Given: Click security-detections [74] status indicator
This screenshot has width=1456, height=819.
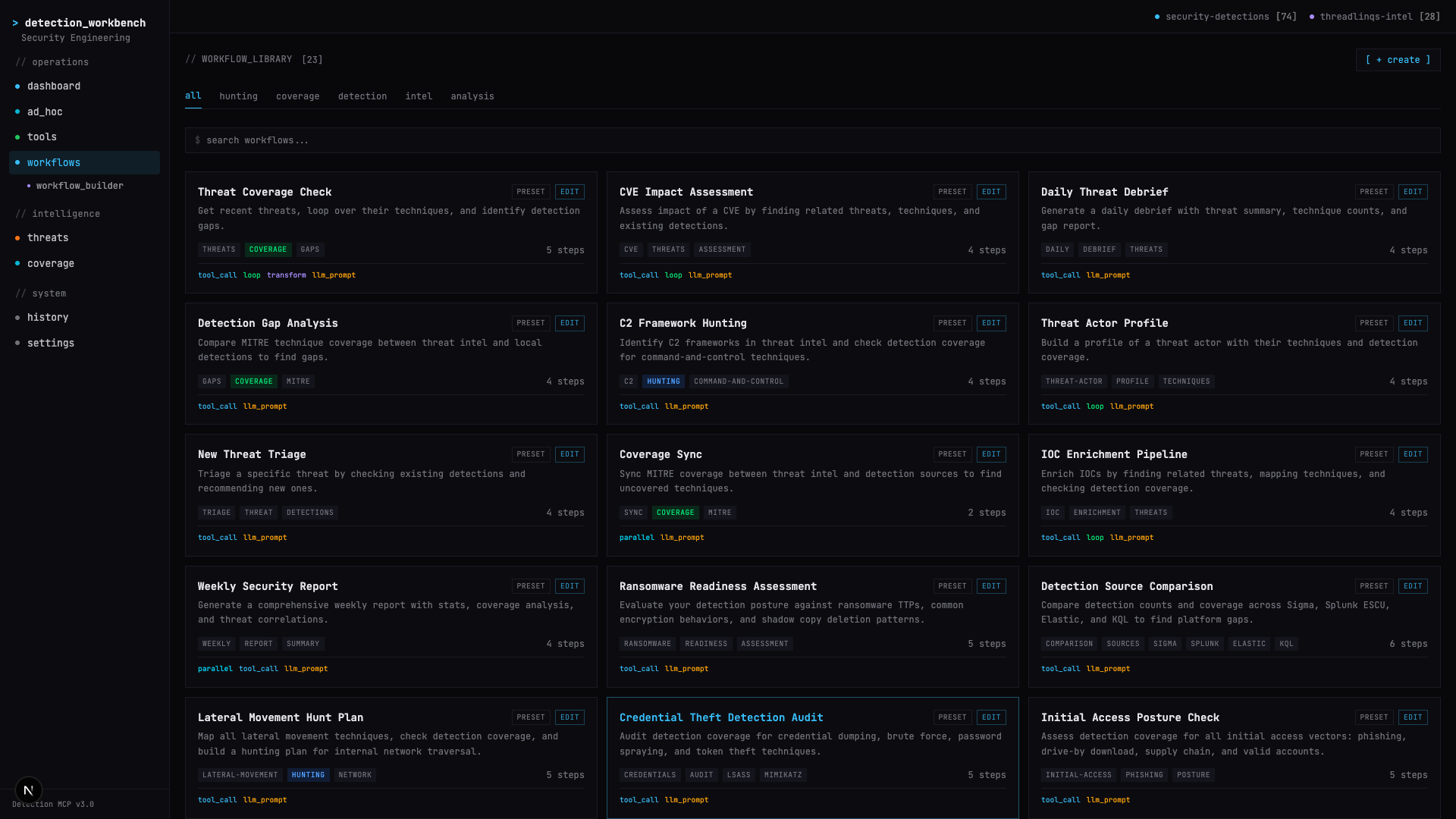Looking at the screenshot, I should tap(1225, 17).
